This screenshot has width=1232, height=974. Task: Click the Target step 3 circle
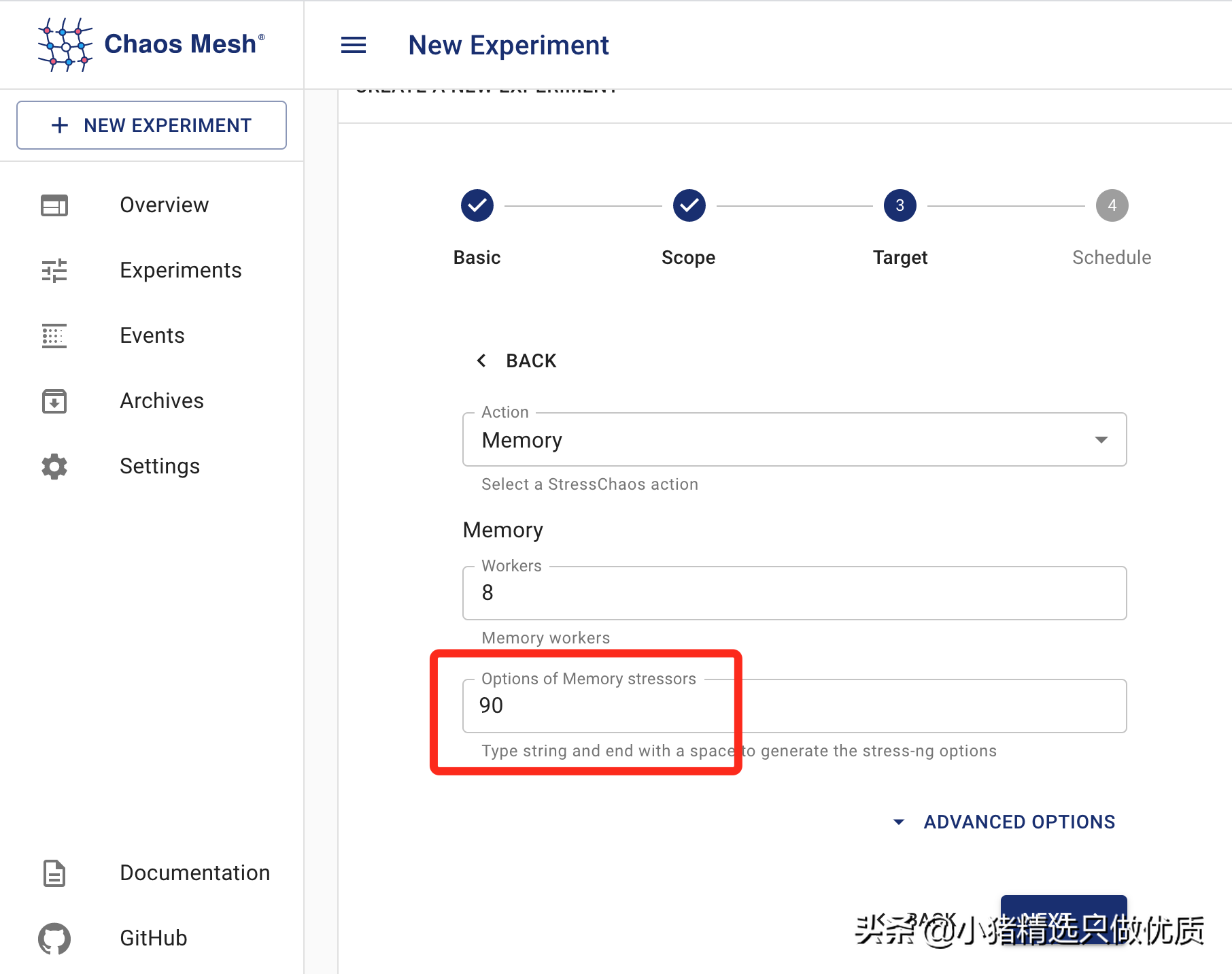tap(900, 205)
